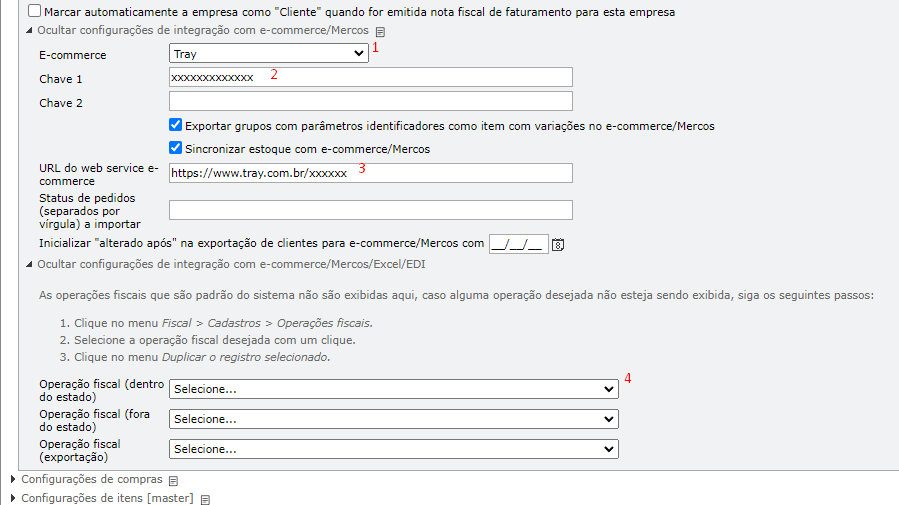Click the Status de pedidos input field
Image resolution: width=899 pixels, height=505 pixels.
370,210
